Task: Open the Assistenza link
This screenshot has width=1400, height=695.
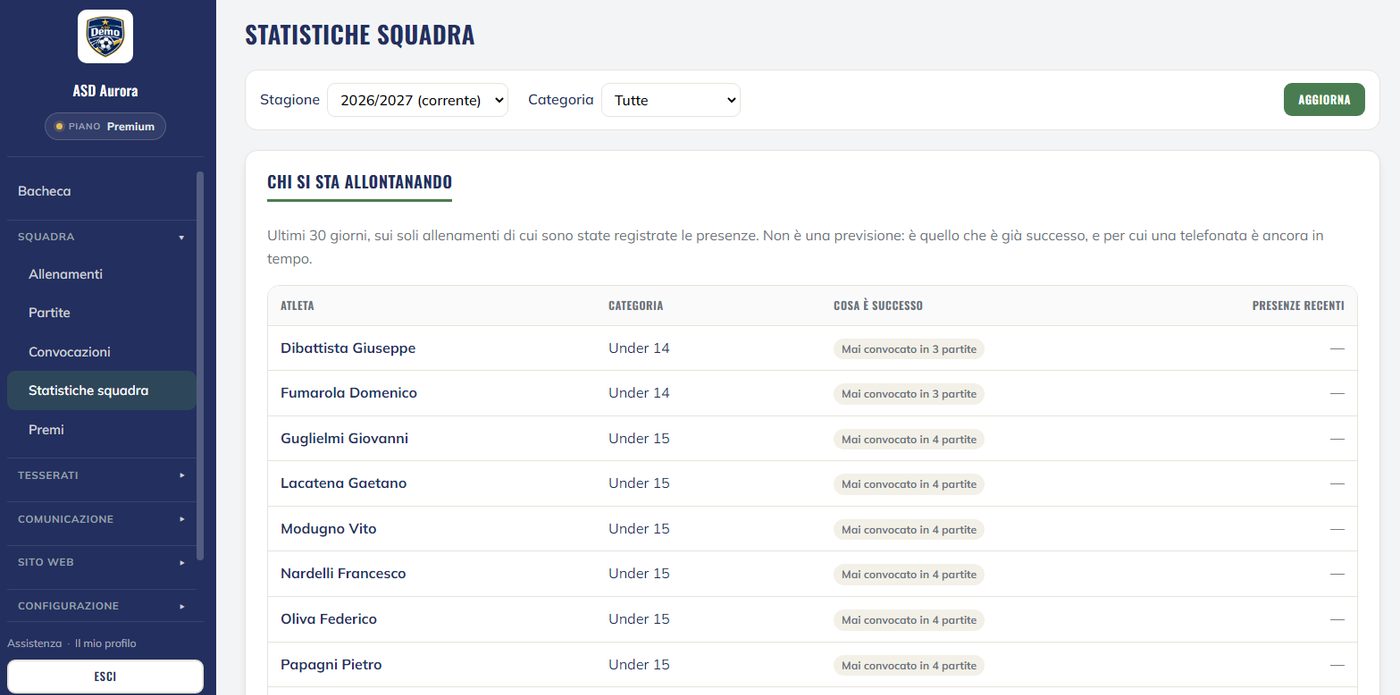Action: pyautogui.click(x=34, y=643)
